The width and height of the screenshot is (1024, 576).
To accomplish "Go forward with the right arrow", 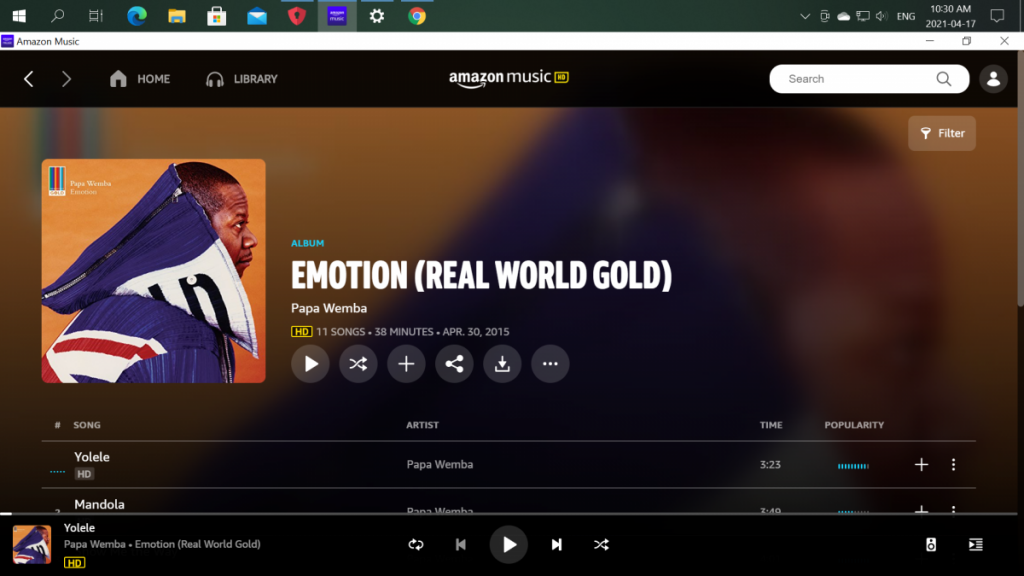I will click(x=66, y=79).
